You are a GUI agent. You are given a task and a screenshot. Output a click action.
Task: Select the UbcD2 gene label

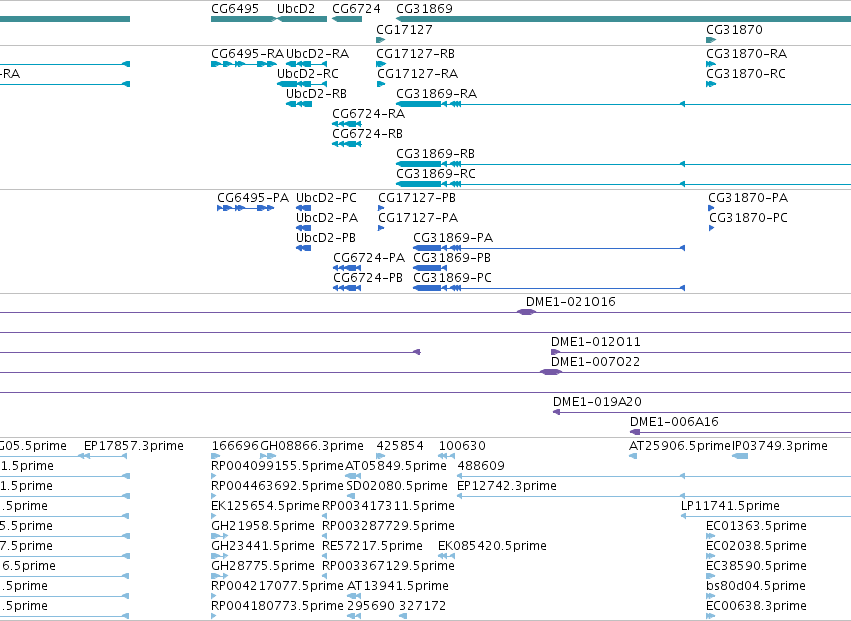pos(296,9)
